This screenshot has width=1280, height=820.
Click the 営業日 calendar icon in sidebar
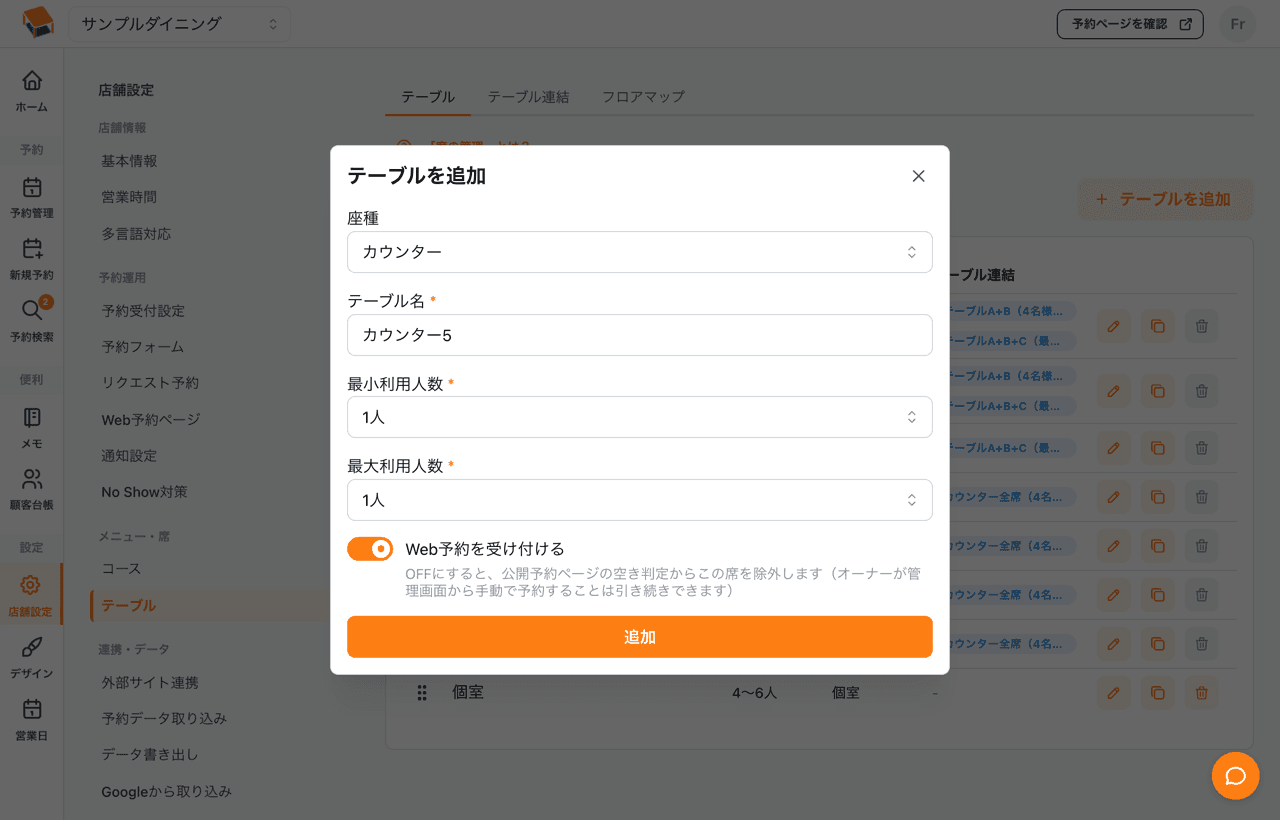(32, 709)
